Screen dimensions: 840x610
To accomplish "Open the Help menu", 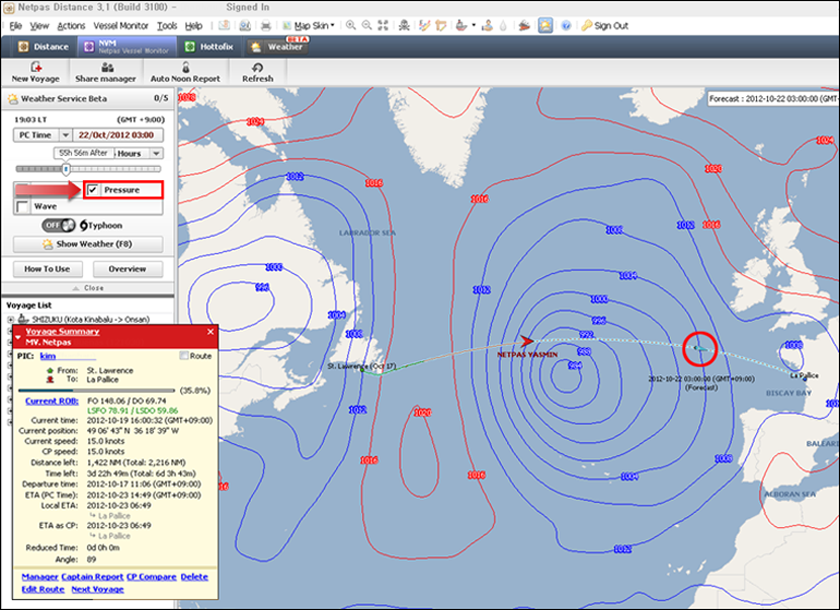I will click(193, 26).
